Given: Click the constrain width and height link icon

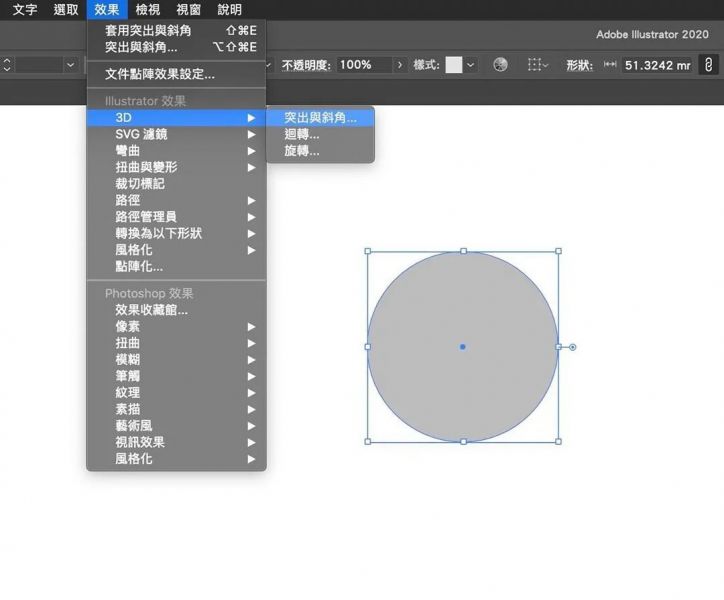Looking at the screenshot, I should pos(708,65).
